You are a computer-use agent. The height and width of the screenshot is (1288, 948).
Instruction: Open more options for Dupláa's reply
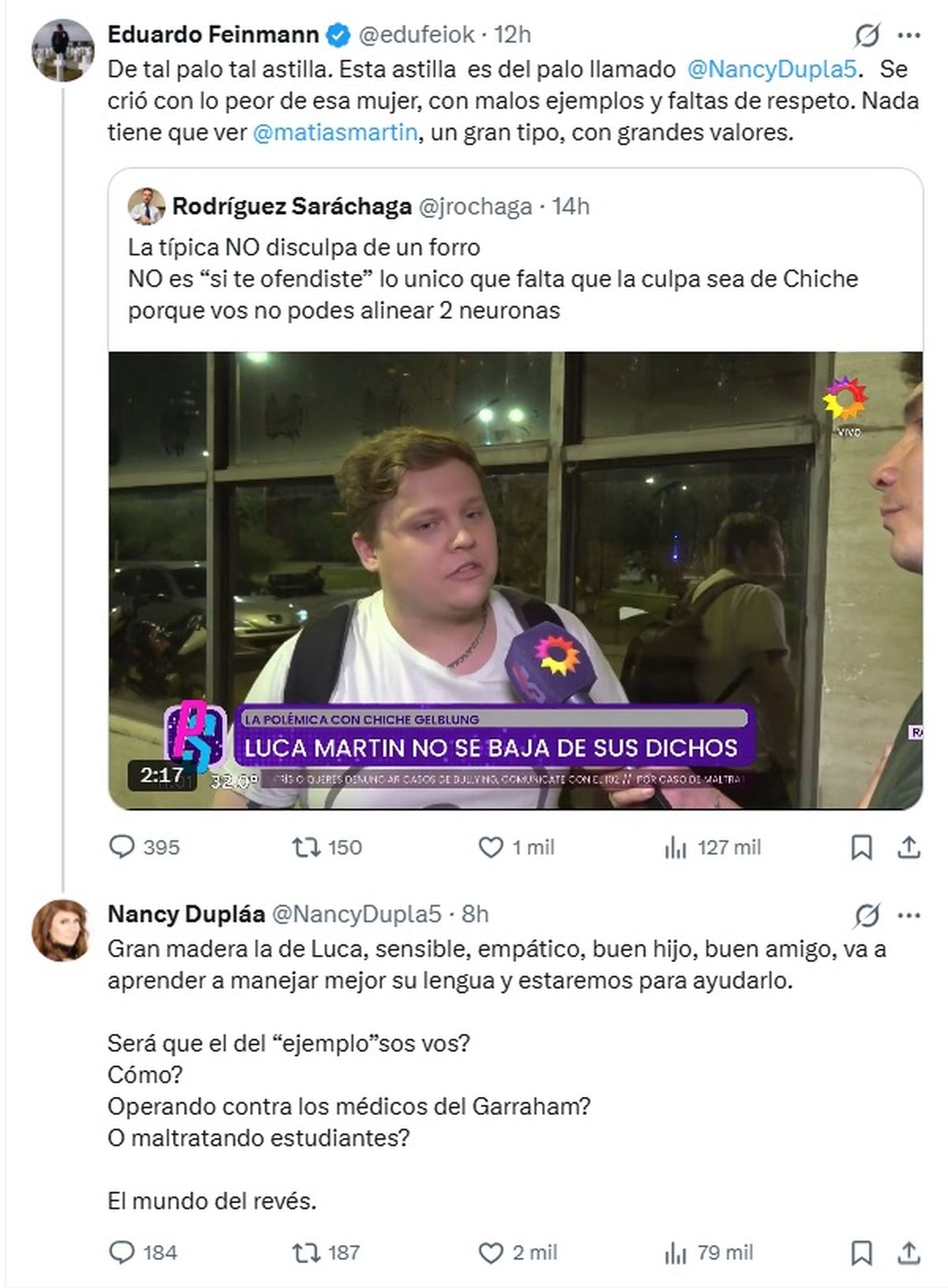tap(909, 915)
